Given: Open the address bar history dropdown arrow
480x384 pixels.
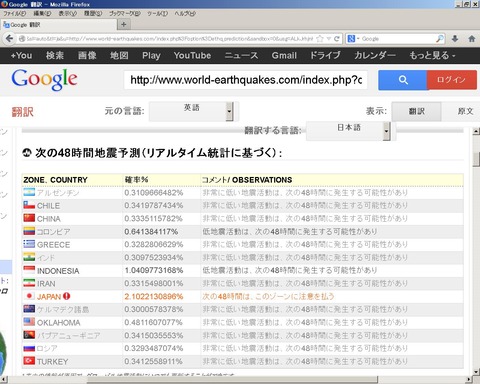Looking at the screenshot, I should (x=329, y=39).
